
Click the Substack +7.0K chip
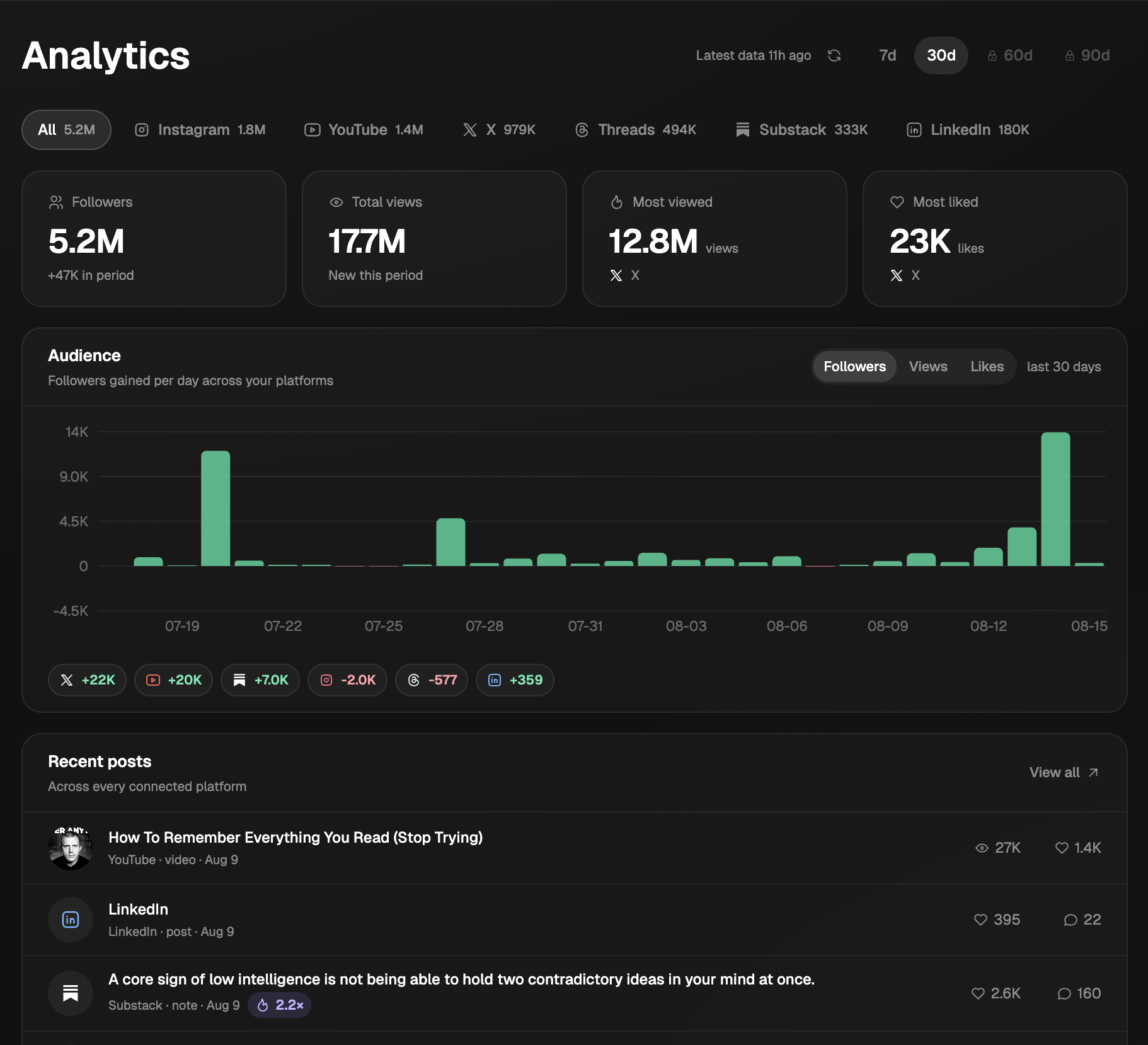click(x=260, y=680)
